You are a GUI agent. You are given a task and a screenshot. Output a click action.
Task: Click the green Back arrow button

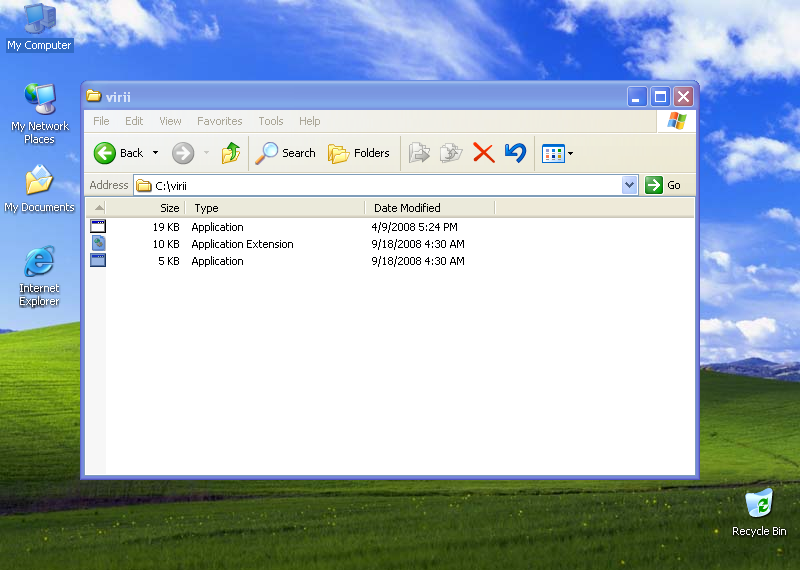tap(105, 153)
